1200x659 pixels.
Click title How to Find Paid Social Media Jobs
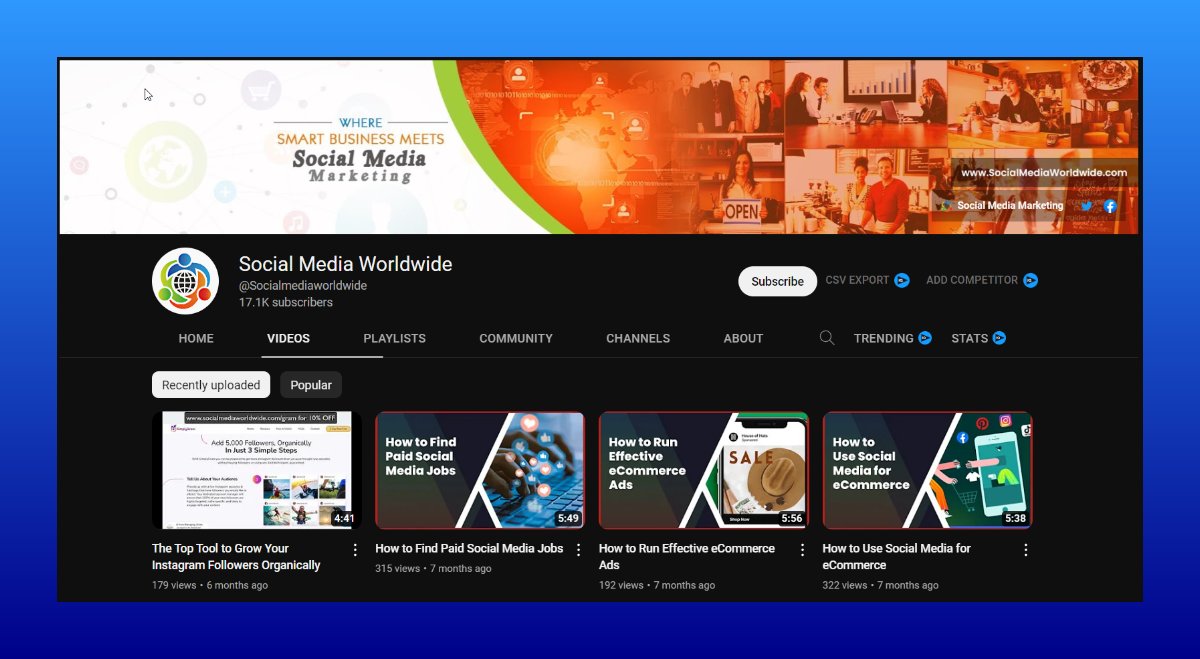tap(469, 549)
